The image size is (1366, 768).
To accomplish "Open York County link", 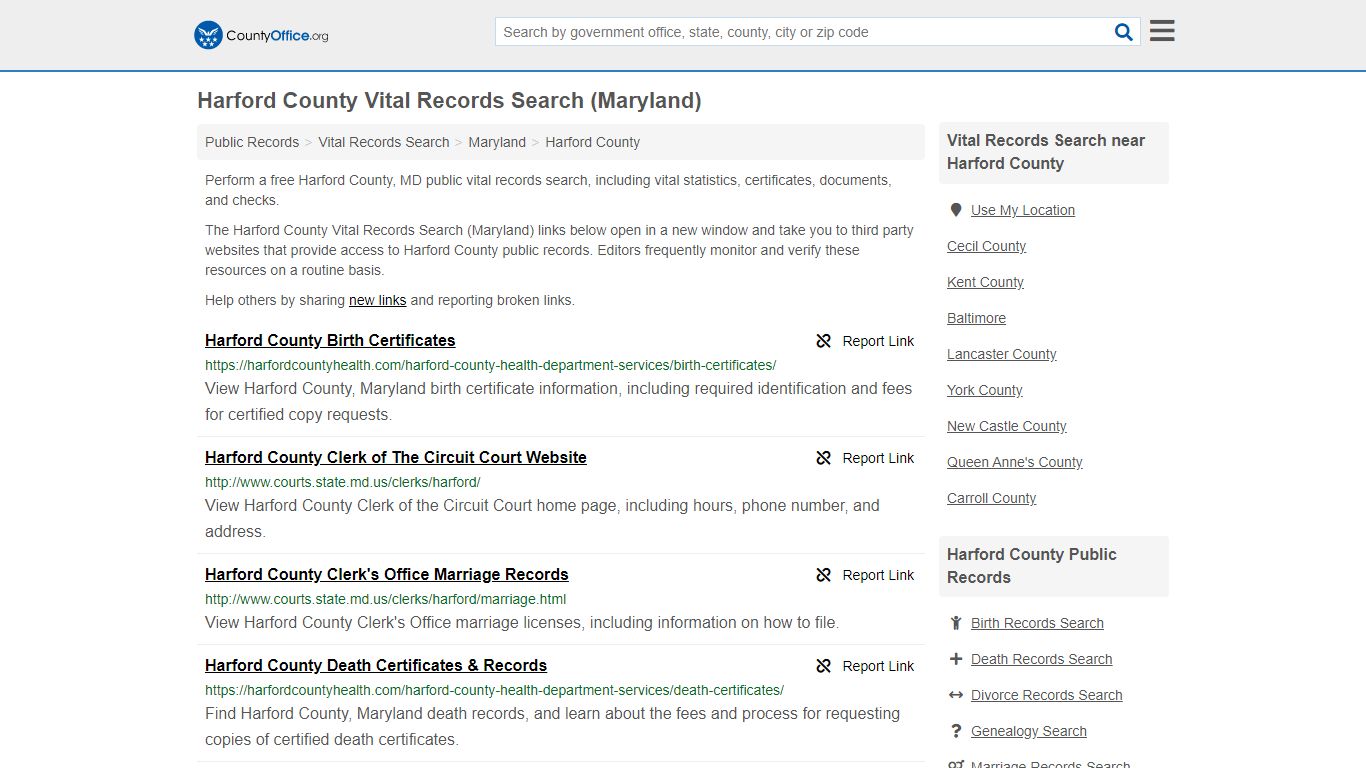I will click(984, 390).
